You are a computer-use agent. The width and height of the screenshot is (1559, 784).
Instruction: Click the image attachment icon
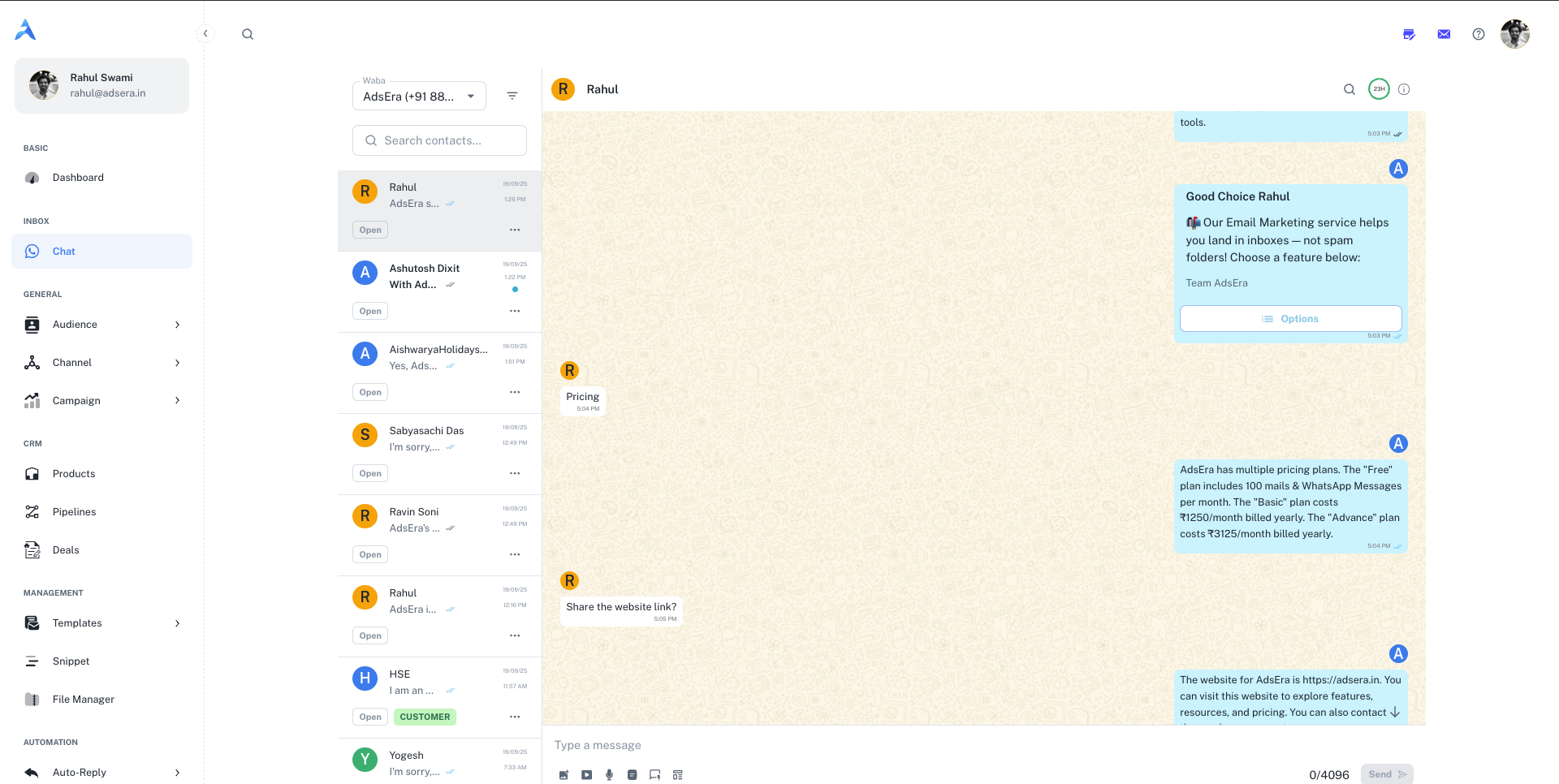[x=564, y=775]
